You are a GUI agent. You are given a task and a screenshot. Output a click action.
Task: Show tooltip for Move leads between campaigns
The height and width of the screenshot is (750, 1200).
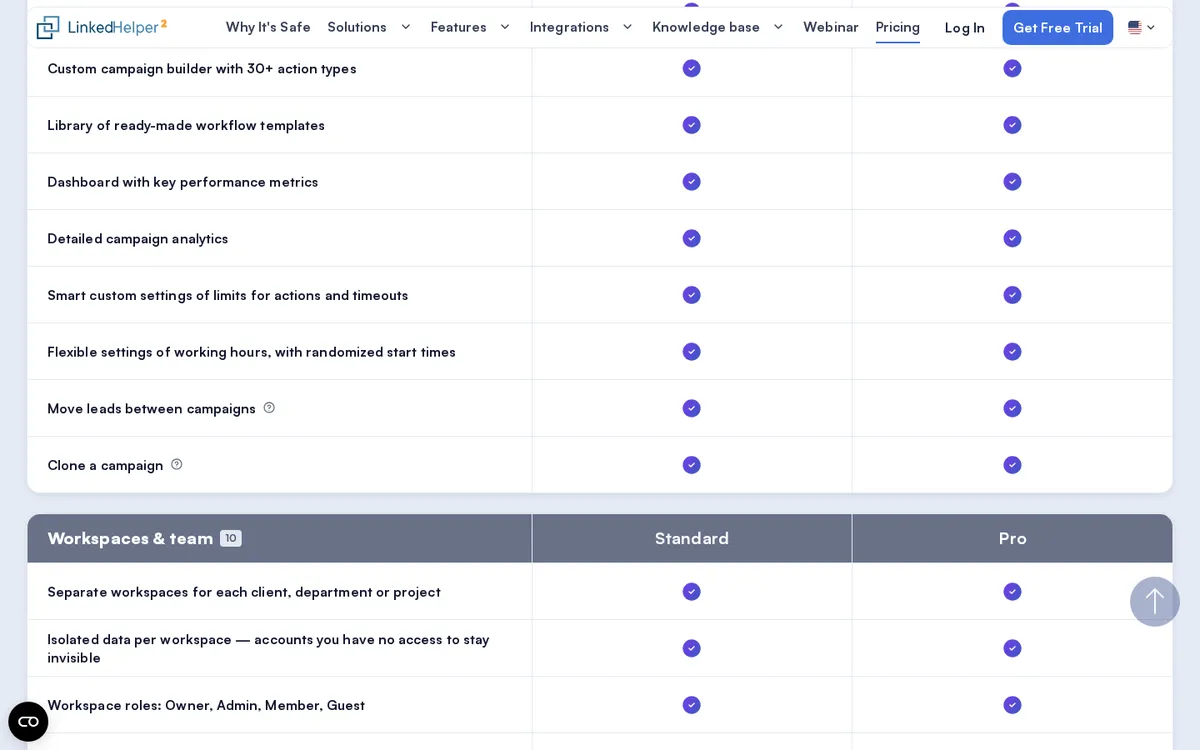tap(269, 408)
